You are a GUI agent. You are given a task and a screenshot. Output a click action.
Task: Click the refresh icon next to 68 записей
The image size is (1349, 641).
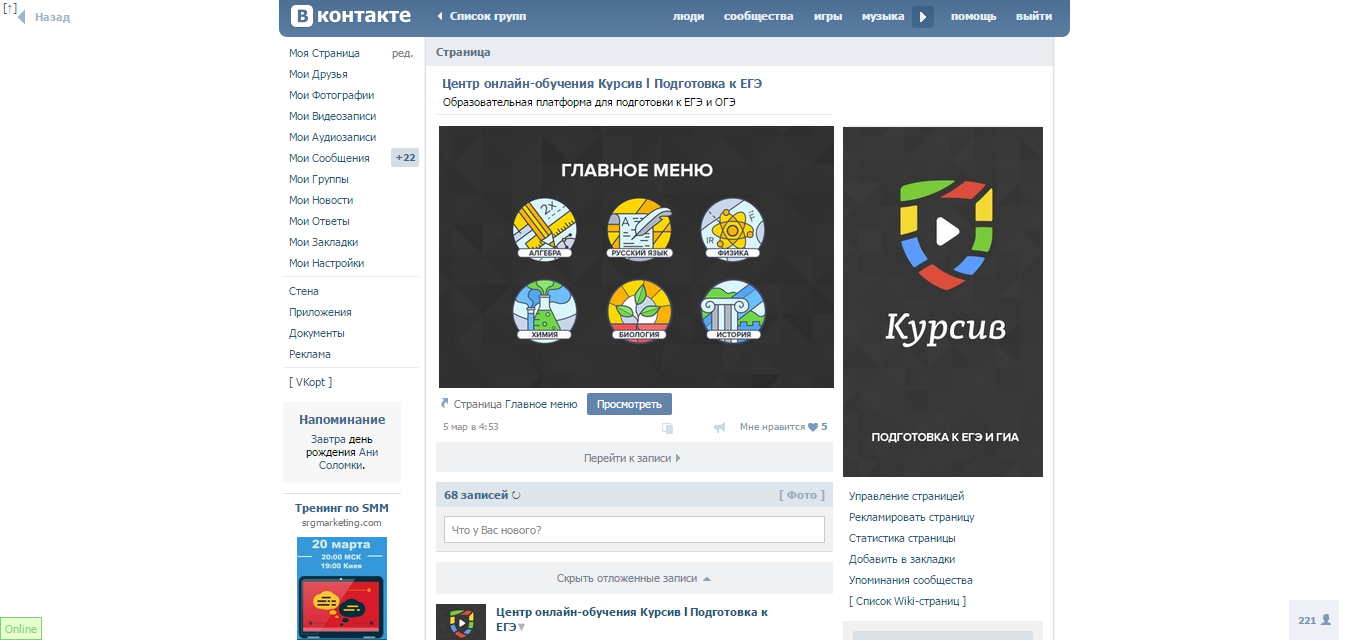click(x=516, y=495)
